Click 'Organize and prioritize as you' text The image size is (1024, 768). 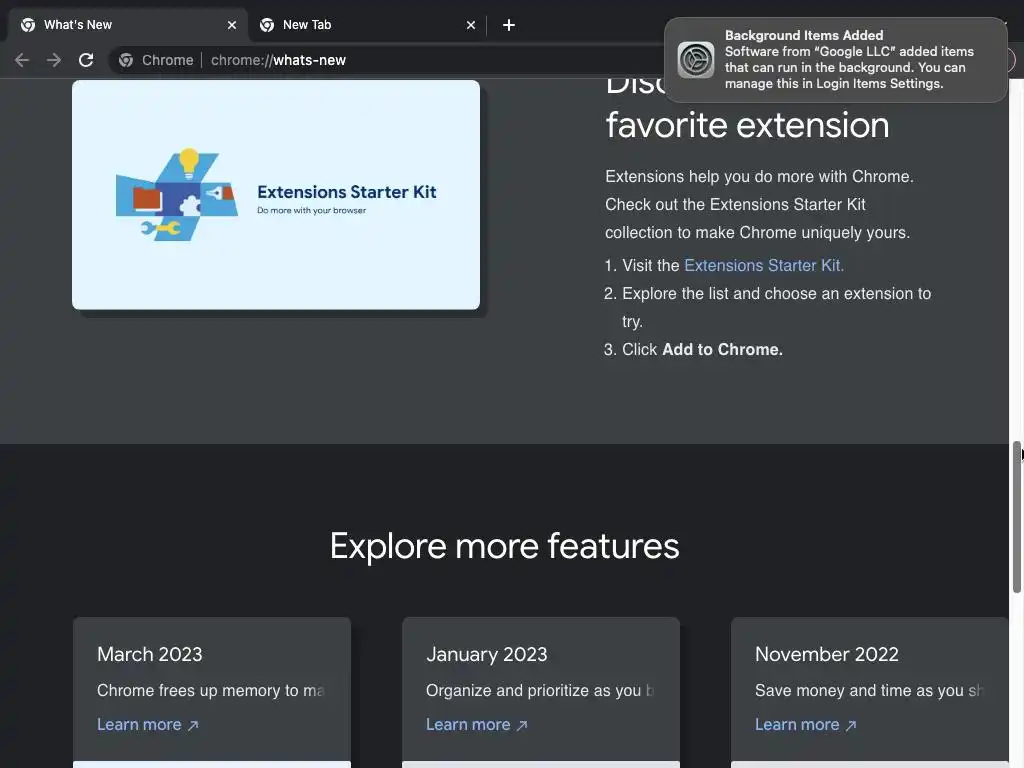[x=539, y=690]
